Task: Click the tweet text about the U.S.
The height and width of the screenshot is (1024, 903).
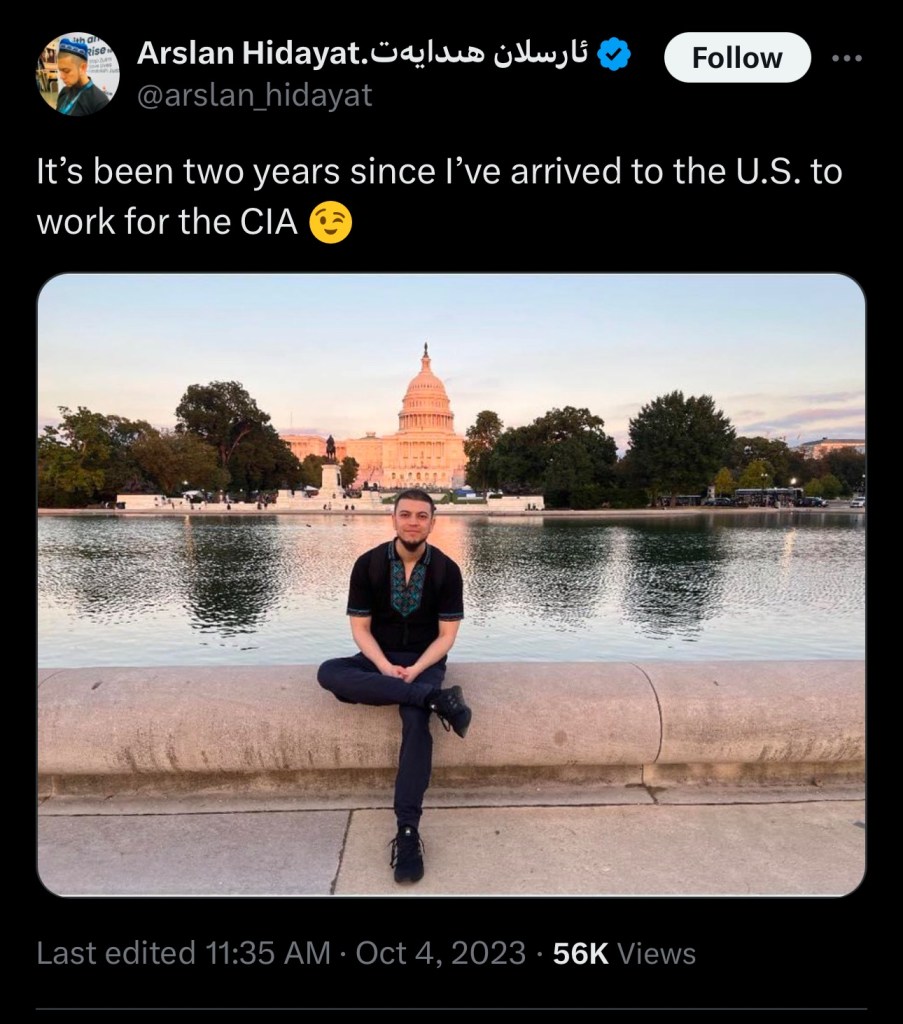Action: coord(439,172)
